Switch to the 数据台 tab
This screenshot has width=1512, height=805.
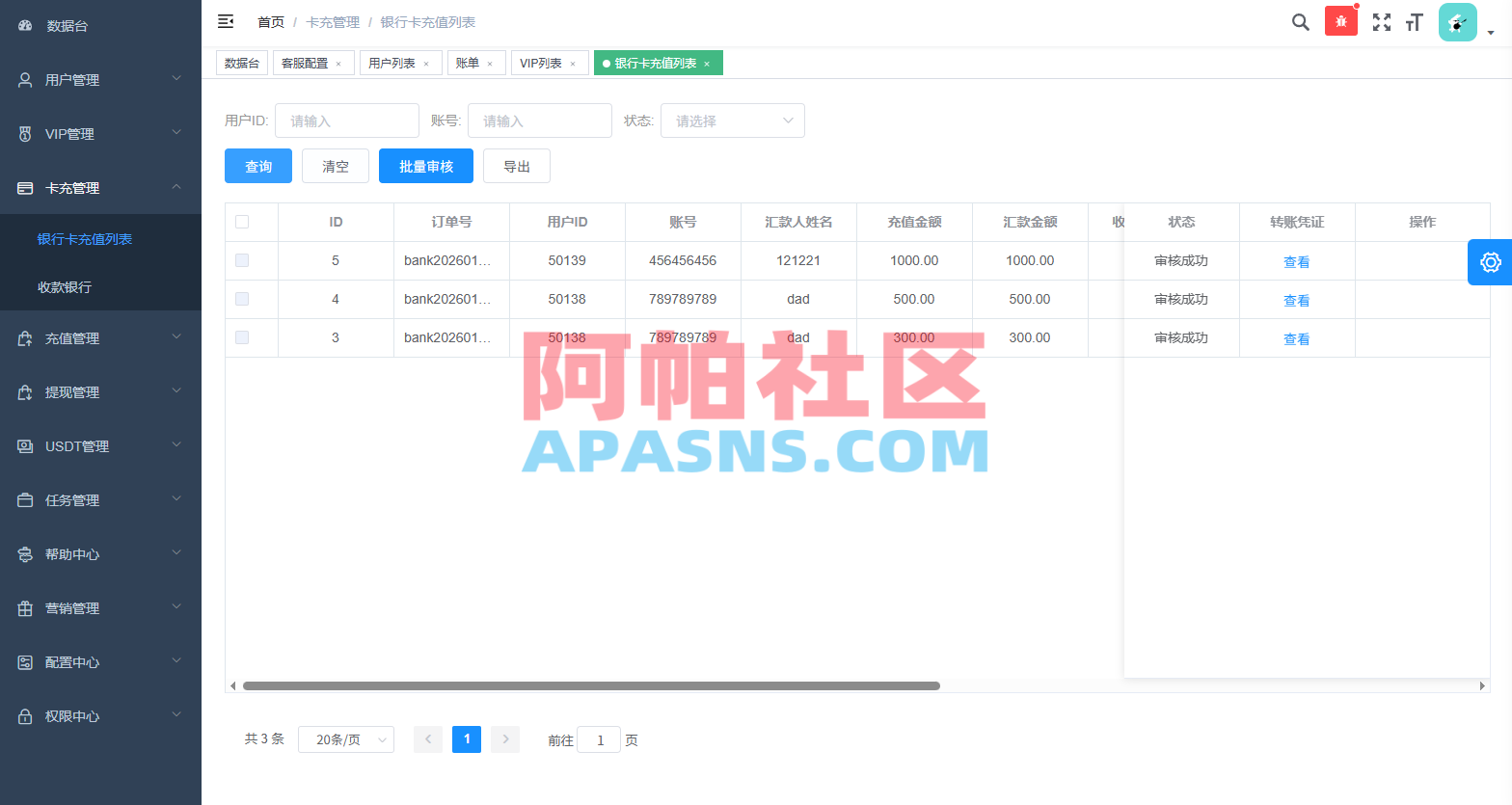(242, 63)
